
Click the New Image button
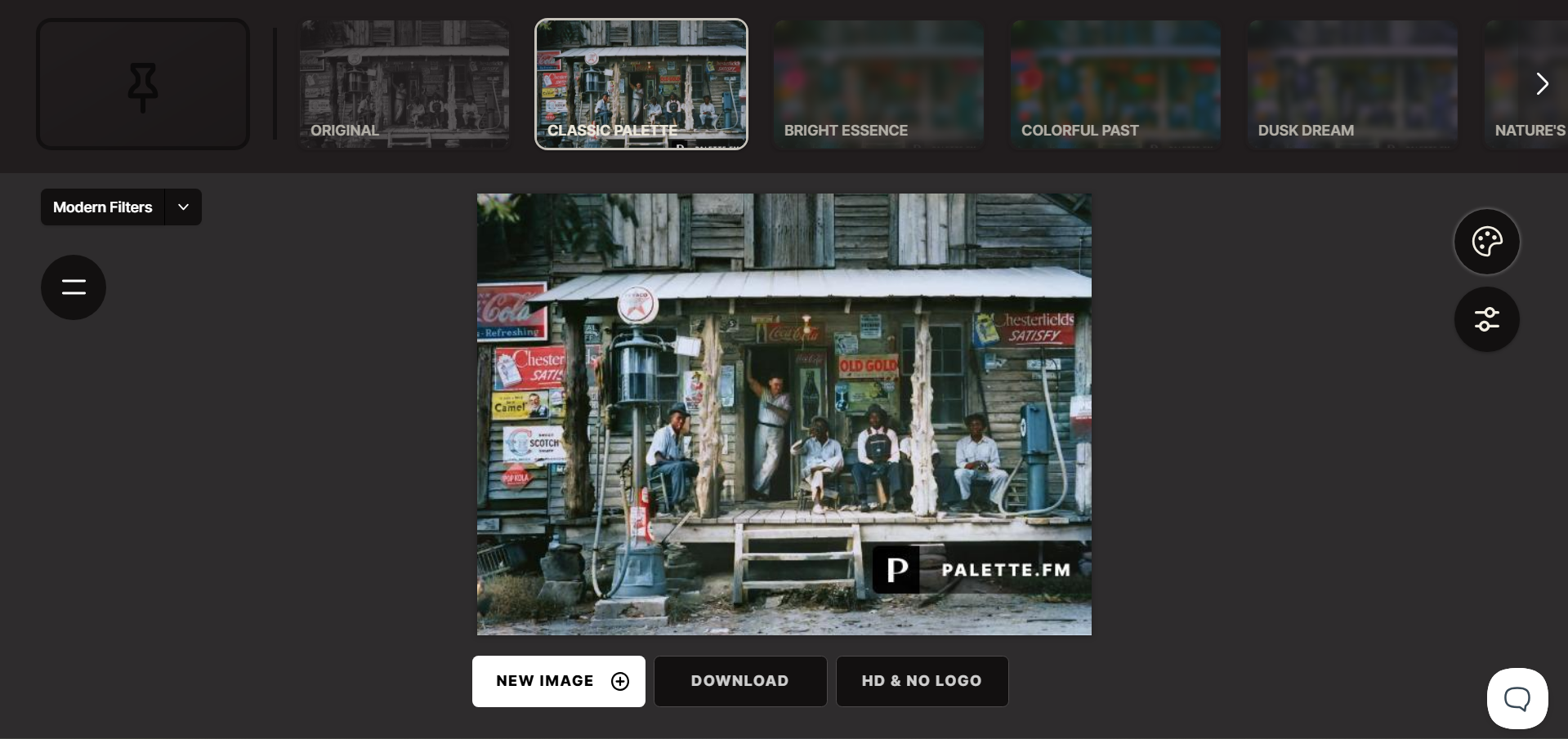pyautogui.click(x=559, y=681)
